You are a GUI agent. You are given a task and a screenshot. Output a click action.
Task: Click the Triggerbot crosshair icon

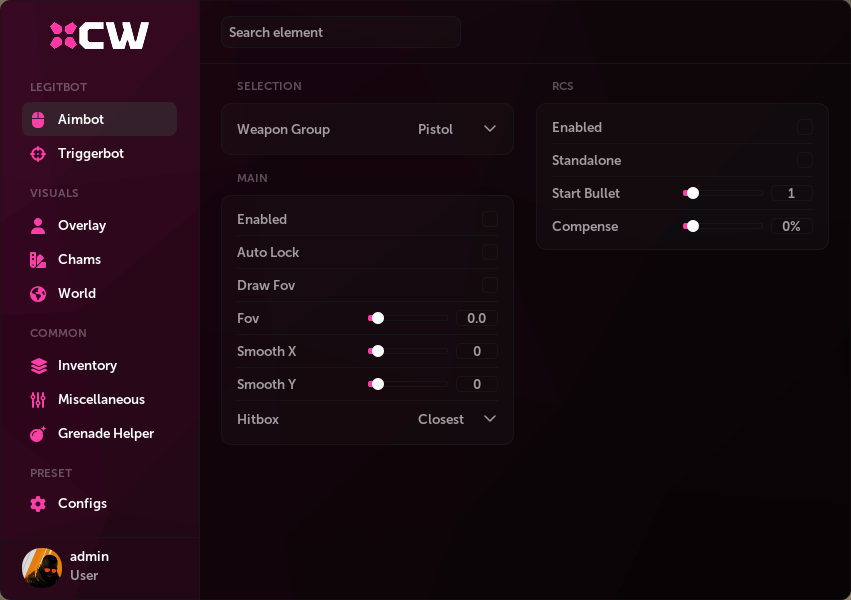(37, 153)
